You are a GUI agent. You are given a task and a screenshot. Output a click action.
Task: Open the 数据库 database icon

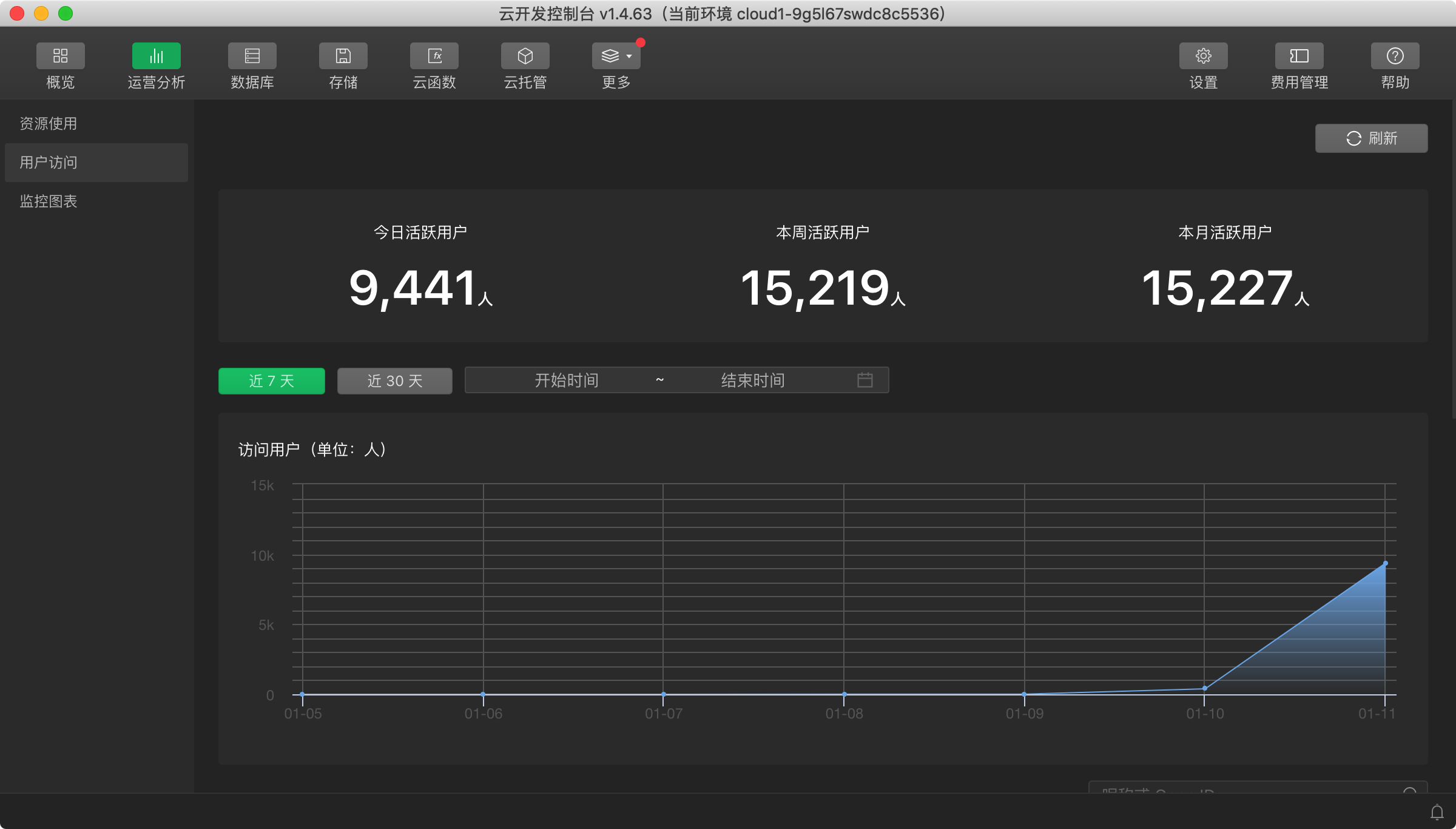pos(252,56)
